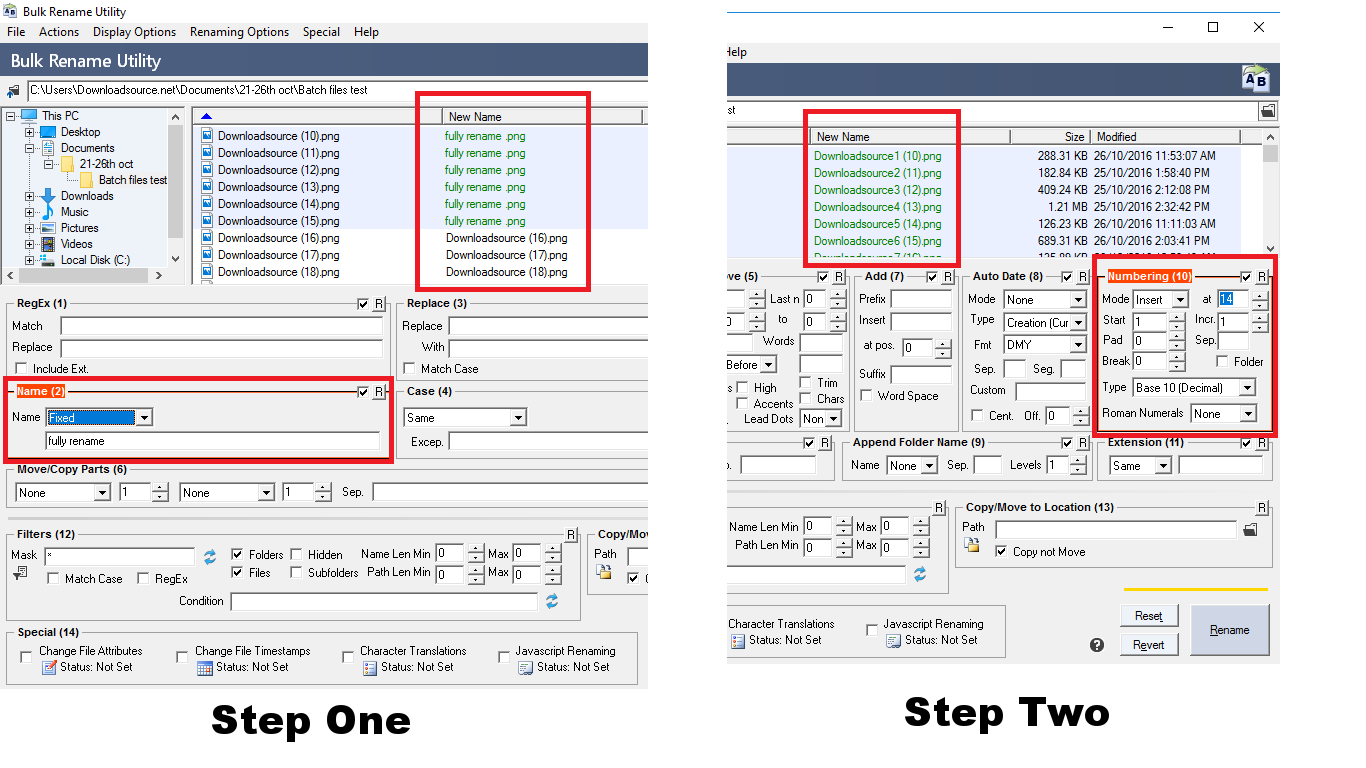Tick Match Case in the Replace (3) group
This screenshot has width=1366, height=768.
409,369
